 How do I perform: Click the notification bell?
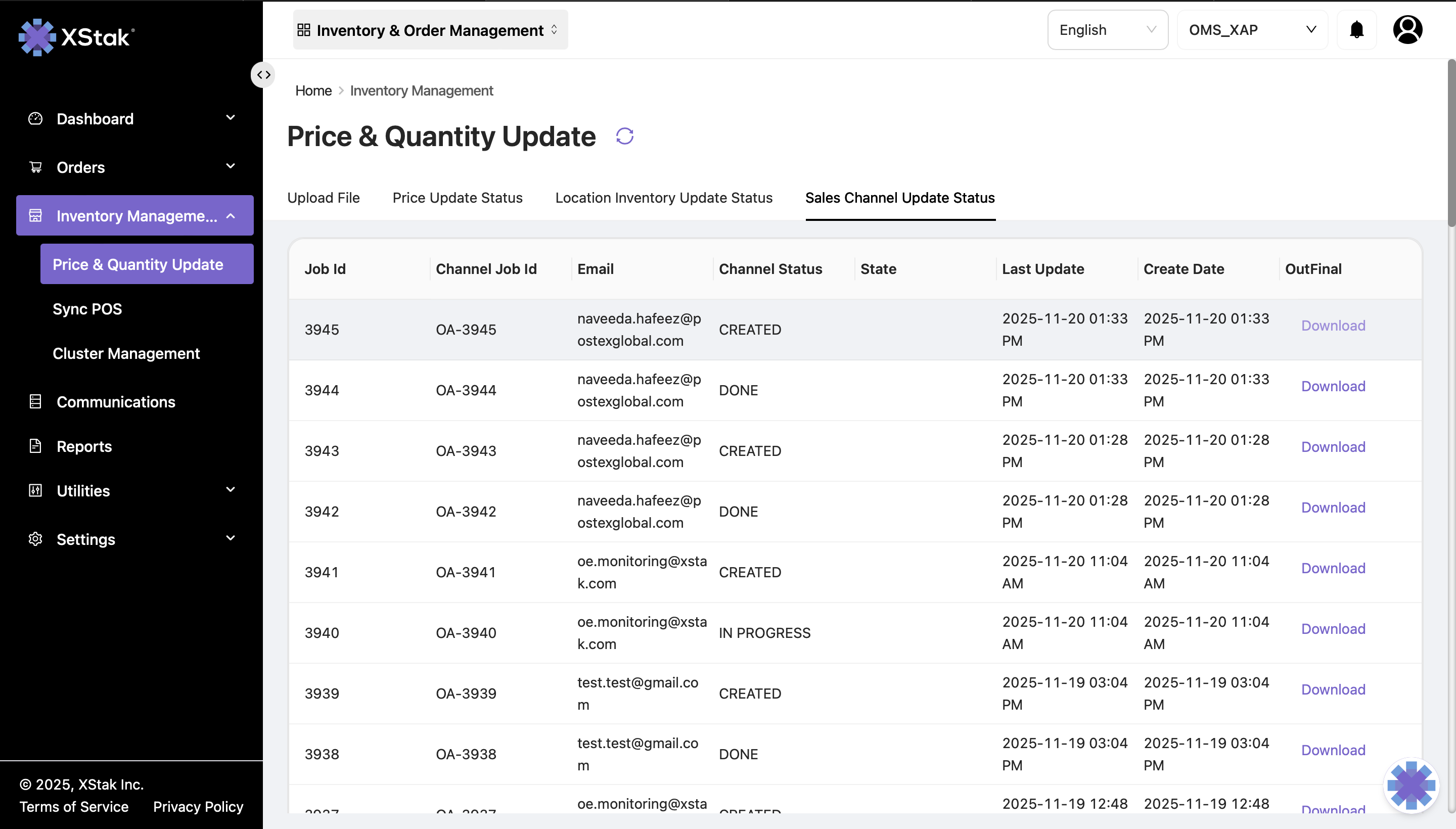coord(1356,29)
